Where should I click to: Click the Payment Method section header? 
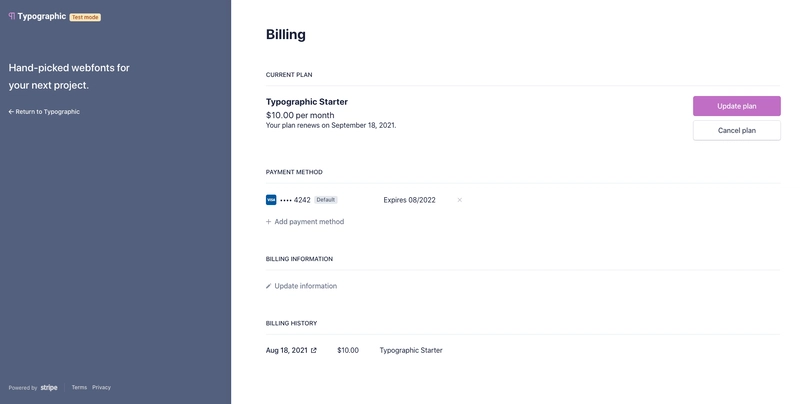(x=294, y=172)
